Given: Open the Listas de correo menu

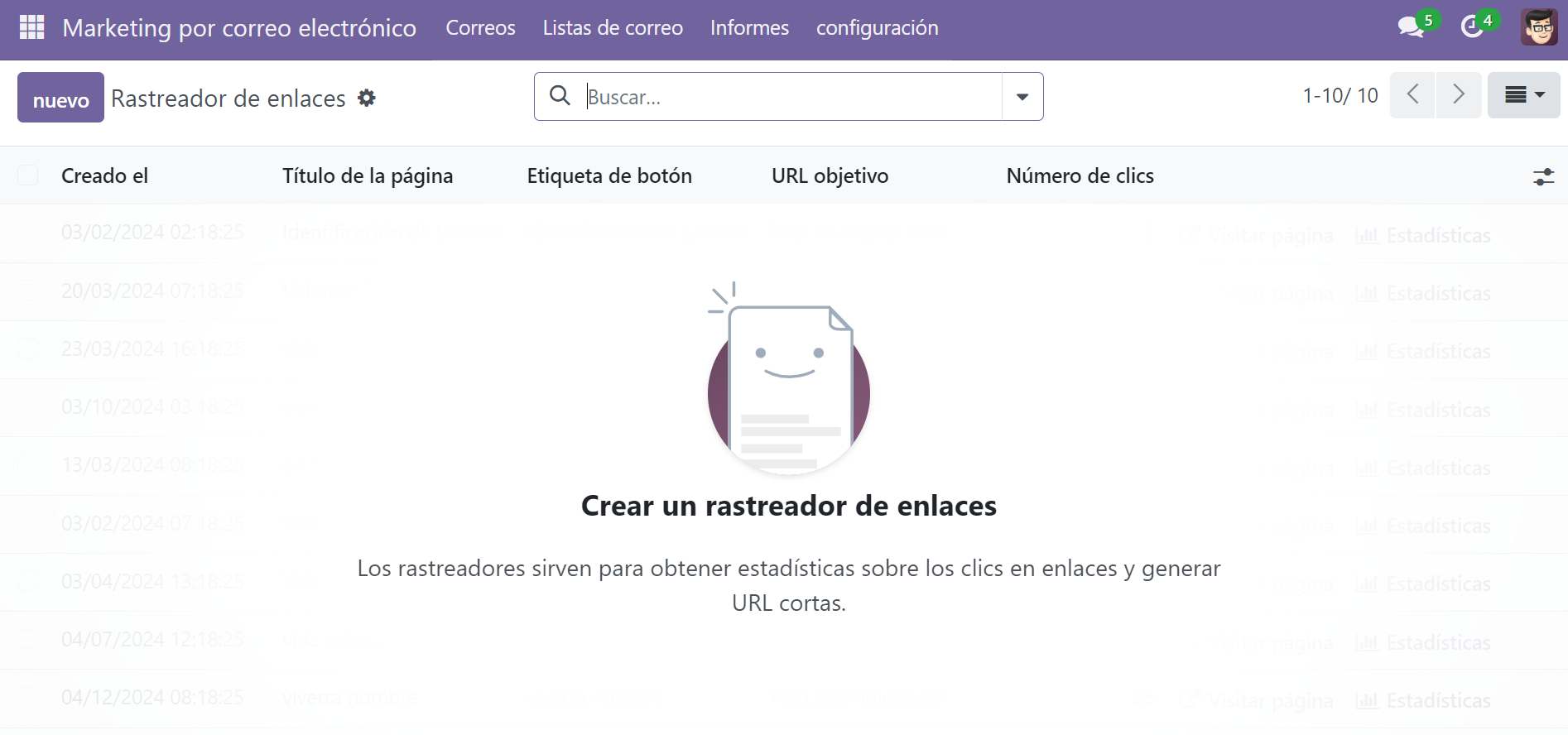Looking at the screenshot, I should (613, 28).
